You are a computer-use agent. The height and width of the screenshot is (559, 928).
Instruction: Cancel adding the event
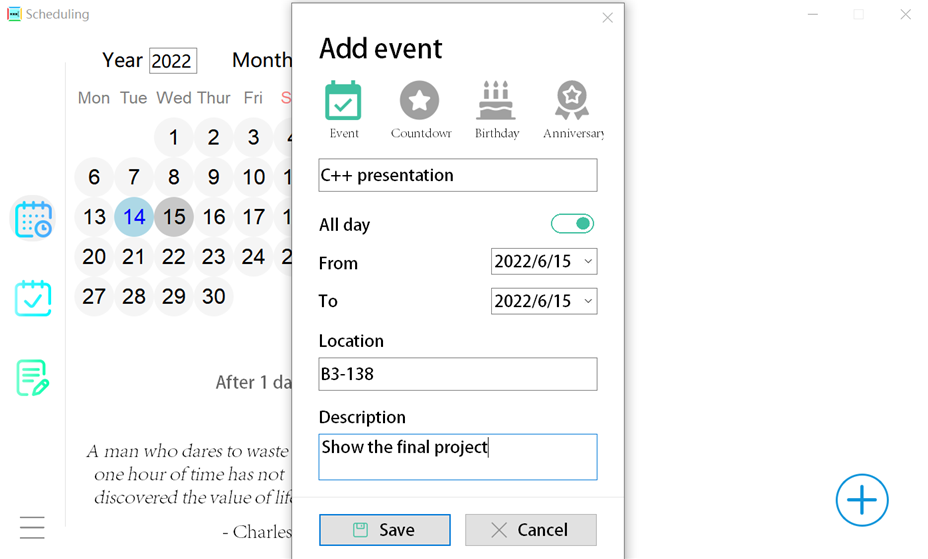531,529
